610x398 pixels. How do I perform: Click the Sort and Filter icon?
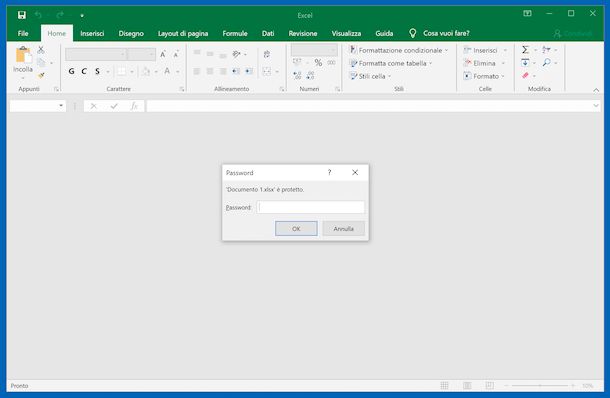coord(546,49)
